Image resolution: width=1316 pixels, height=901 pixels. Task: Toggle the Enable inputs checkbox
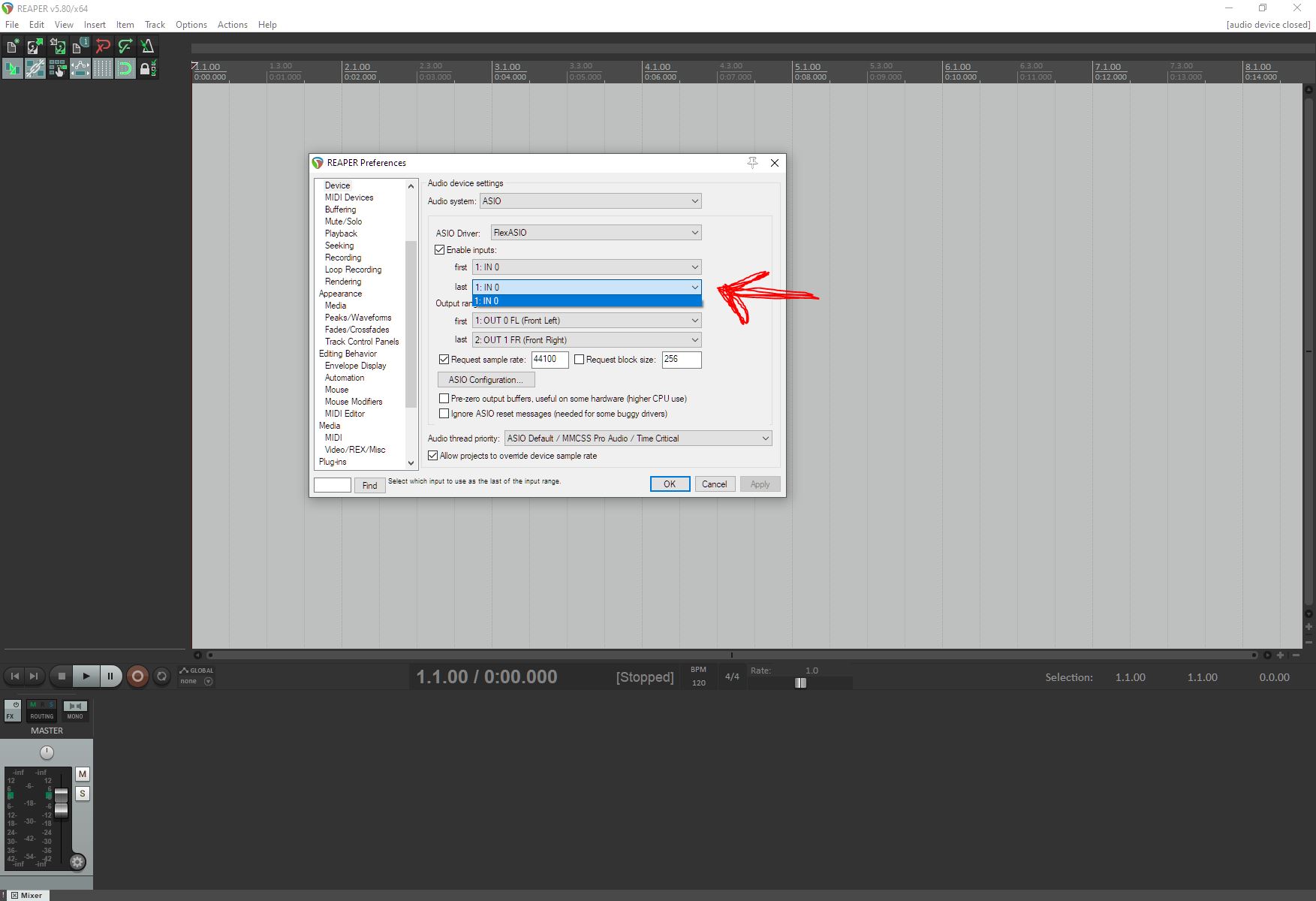[x=441, y=249]
